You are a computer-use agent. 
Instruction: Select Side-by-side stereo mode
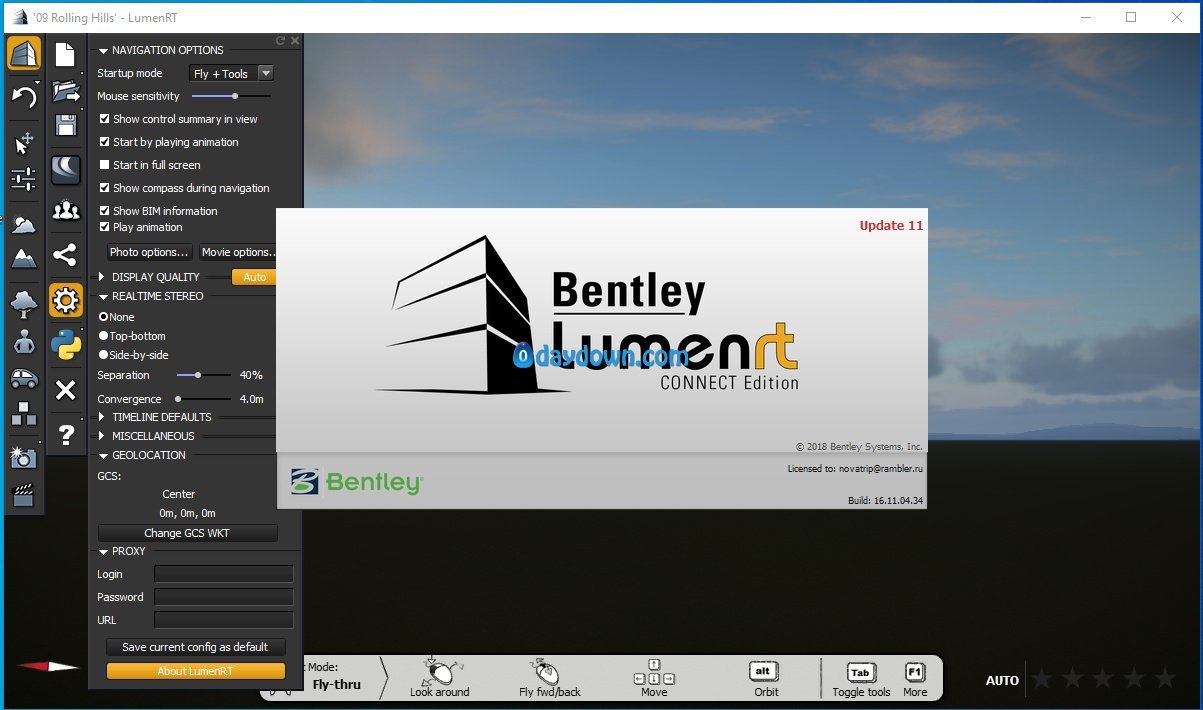(x=104, y=355)
